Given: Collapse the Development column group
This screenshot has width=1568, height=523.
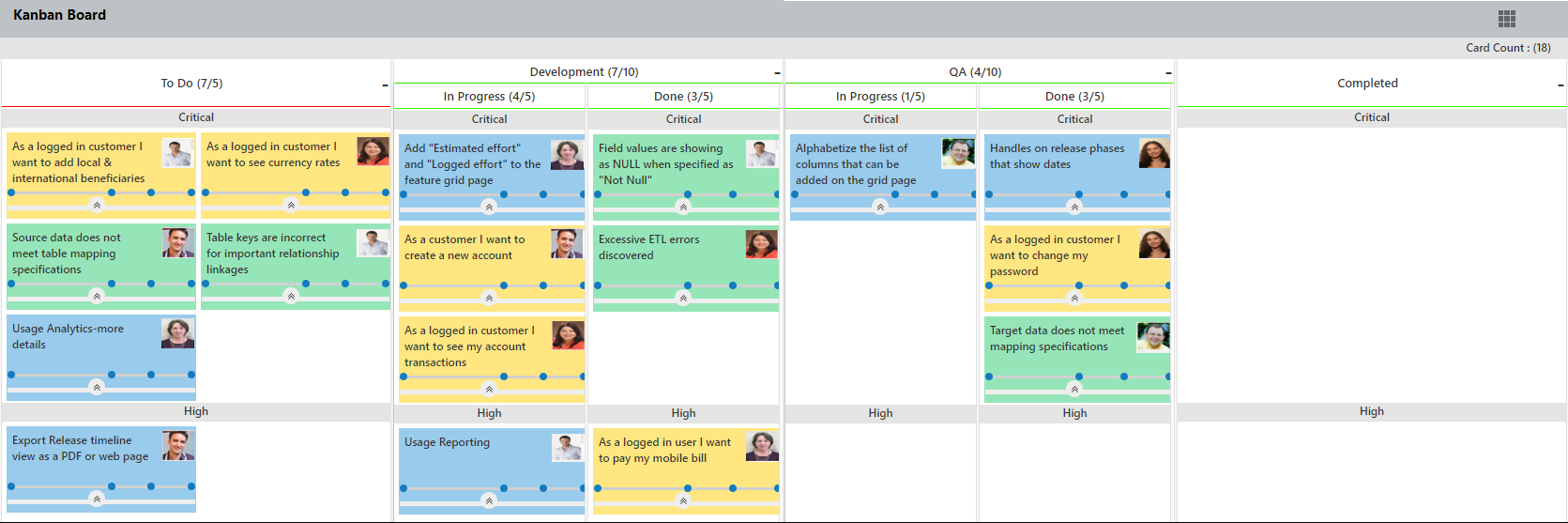Looking at the screenshot, I should (x=777, y=73).
